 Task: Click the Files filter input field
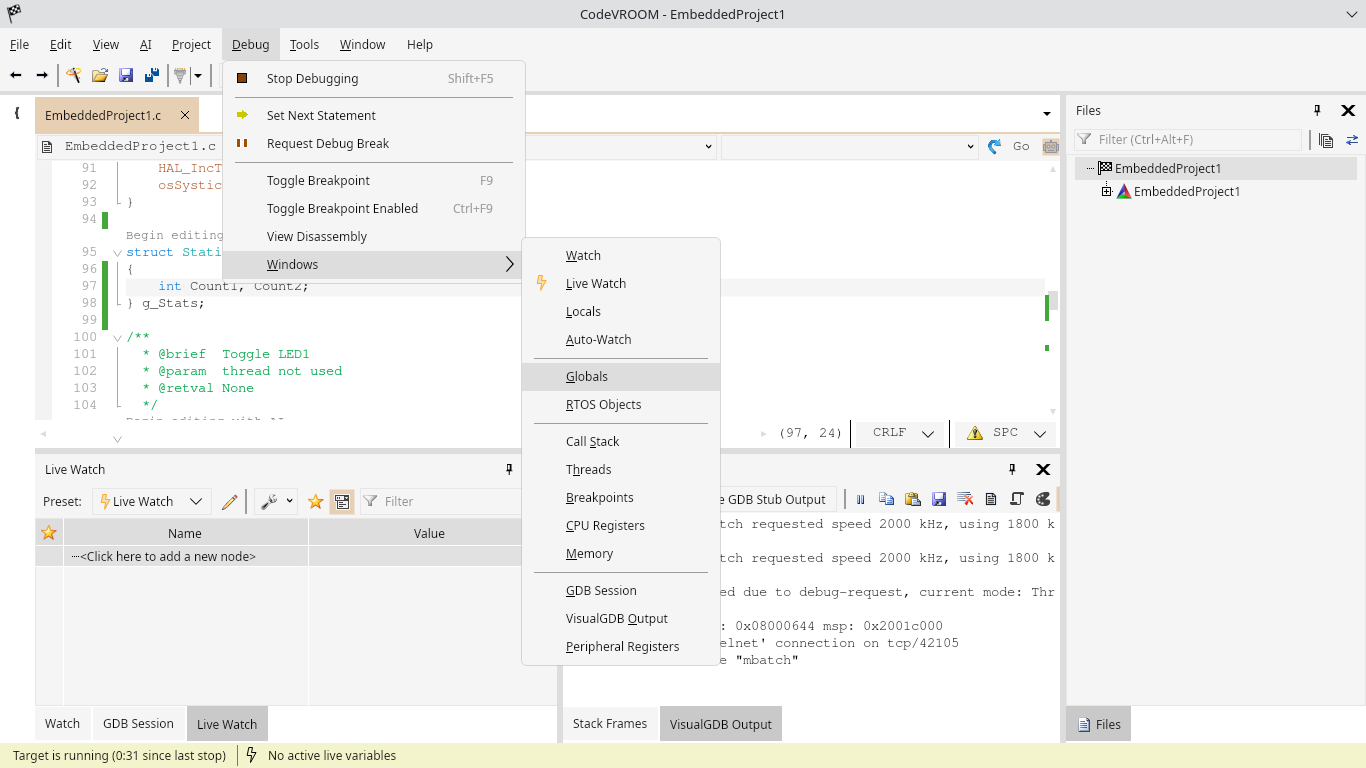pyautogui.click(x=1188, y=140)
